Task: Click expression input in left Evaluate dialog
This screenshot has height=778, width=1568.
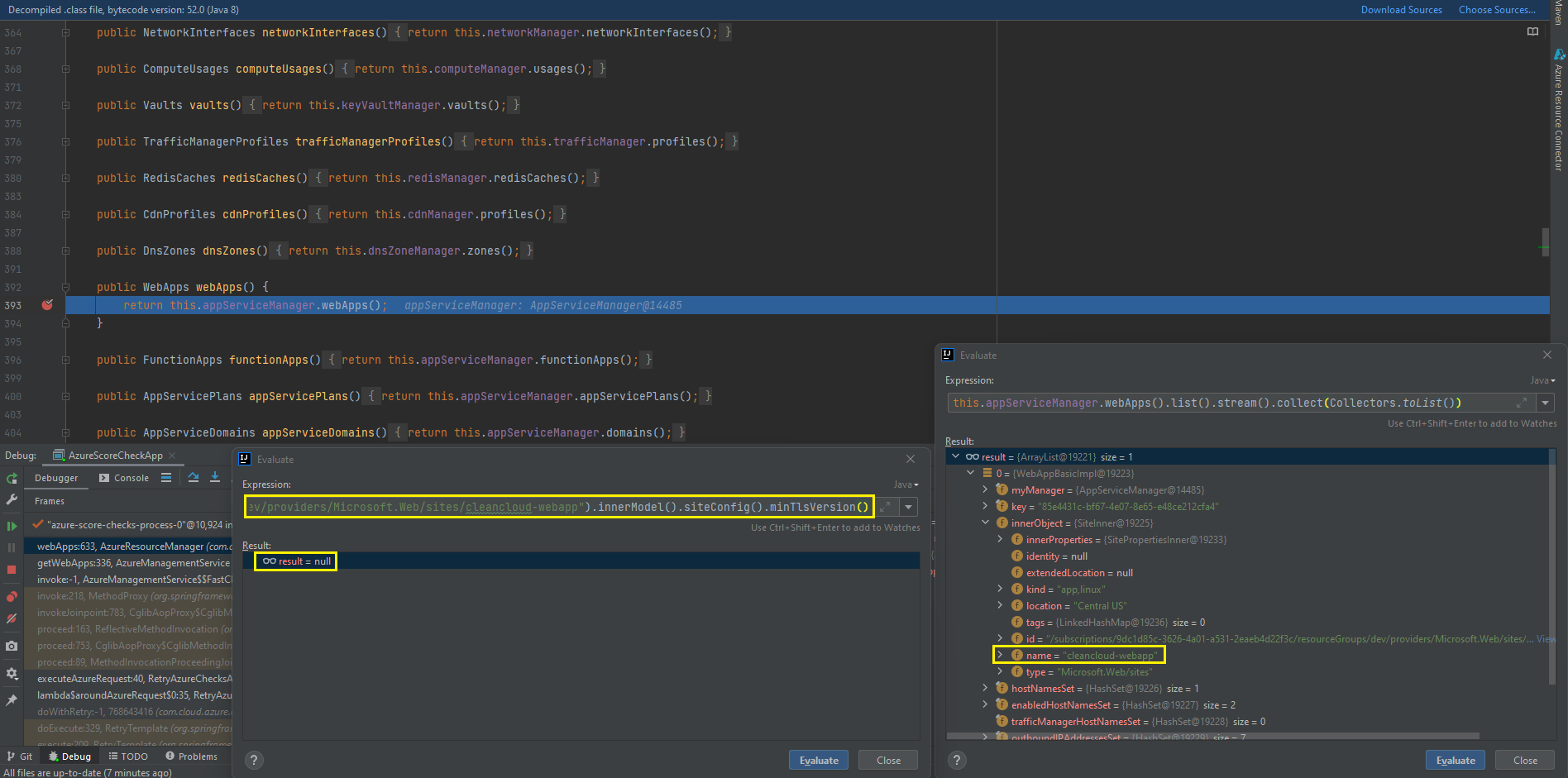Action: coord(558,507)
